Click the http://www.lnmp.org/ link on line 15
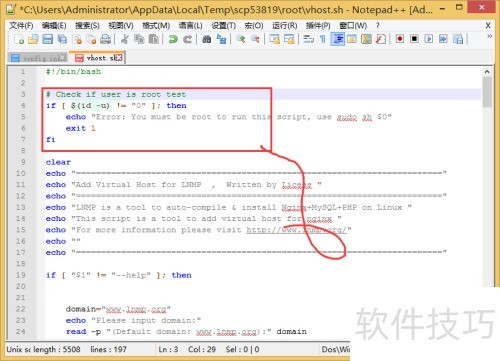The width and height of the screenshot is (500, 361). click(x=296, y=230)
